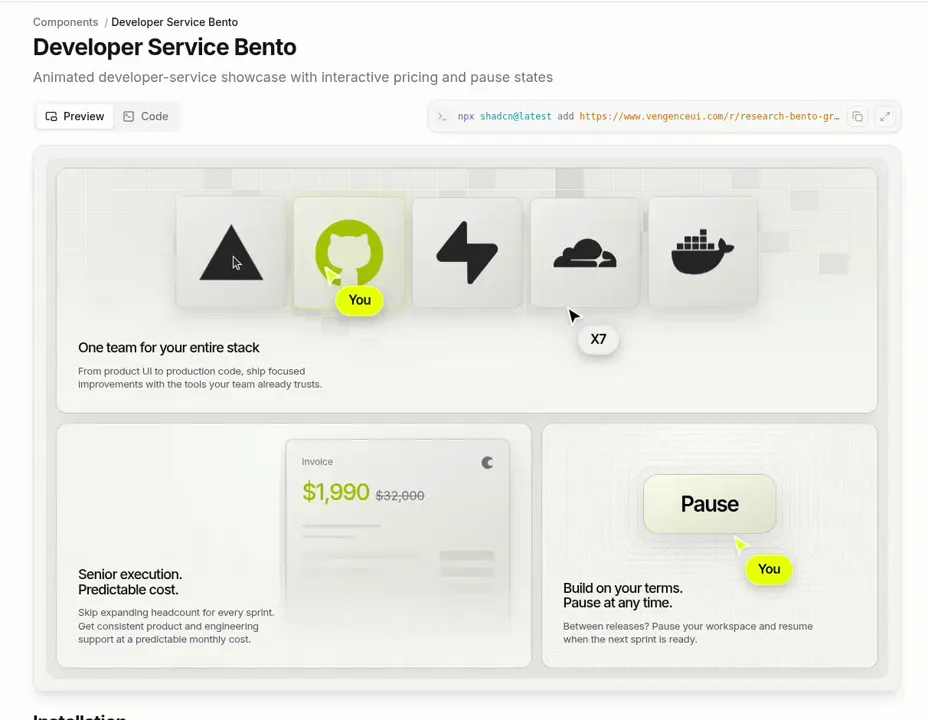
Task: Click the X7 cursor label
Action: point(598,340)
